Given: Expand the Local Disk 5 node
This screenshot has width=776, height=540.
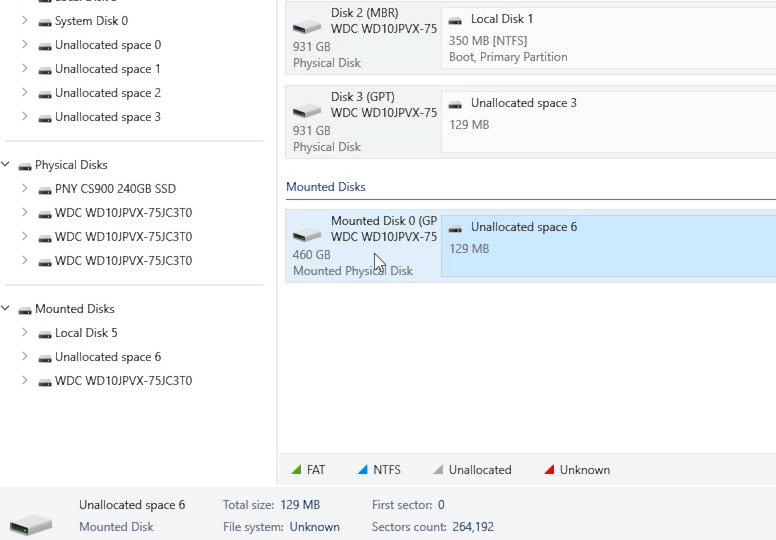Looking at the screenshot, I should click(x=24, y=332).
